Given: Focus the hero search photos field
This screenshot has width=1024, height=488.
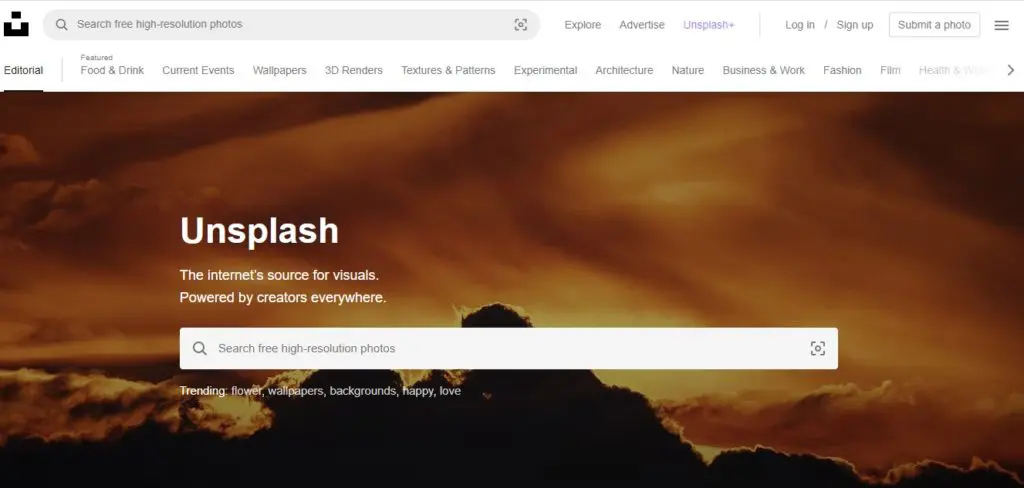Looking at the screenshot, I should [509, 348].
